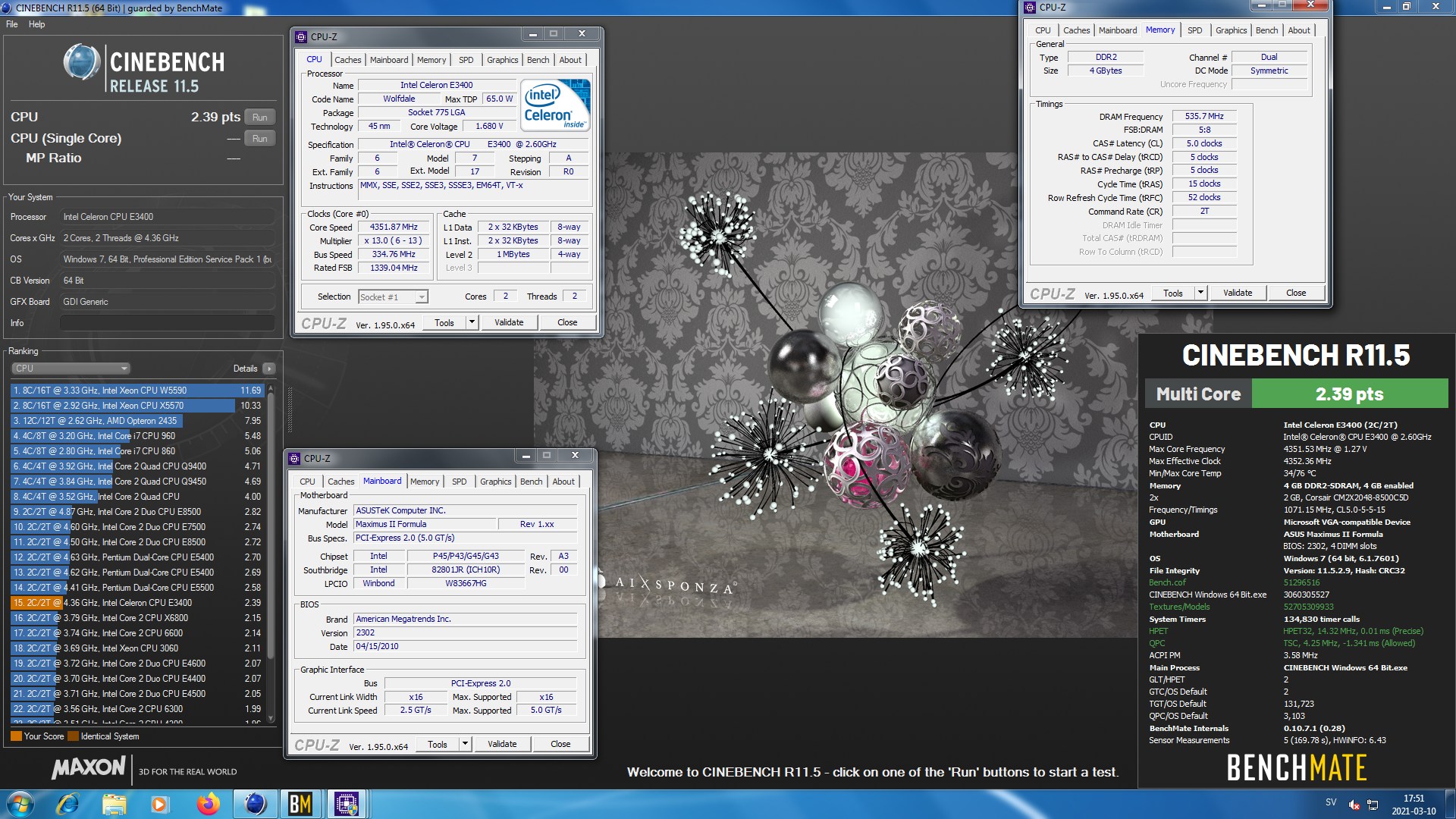The height and width of the screenshot is (819, 1456).
Task: Click Close button in CPU-Z Mainboard window
Action: point(560,744)
